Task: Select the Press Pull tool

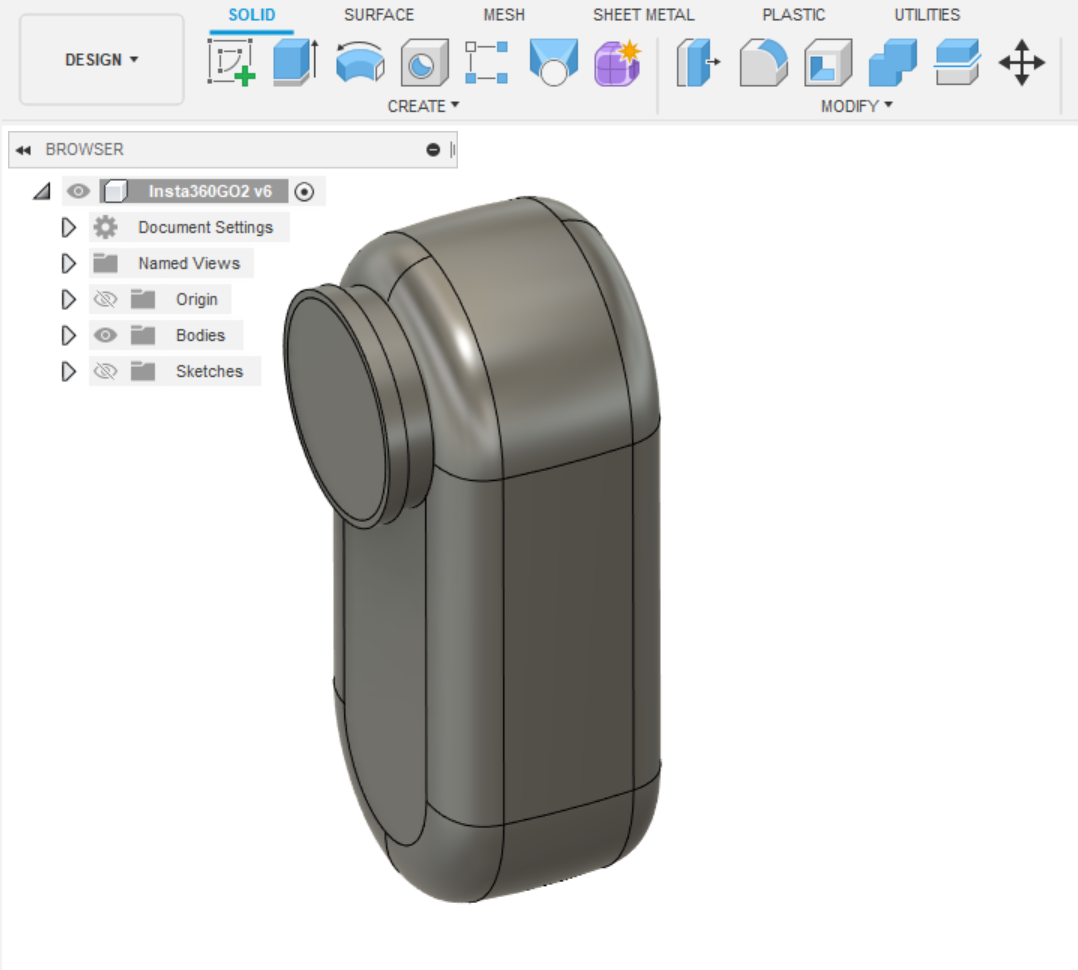Action: click(x=699, y=62)
